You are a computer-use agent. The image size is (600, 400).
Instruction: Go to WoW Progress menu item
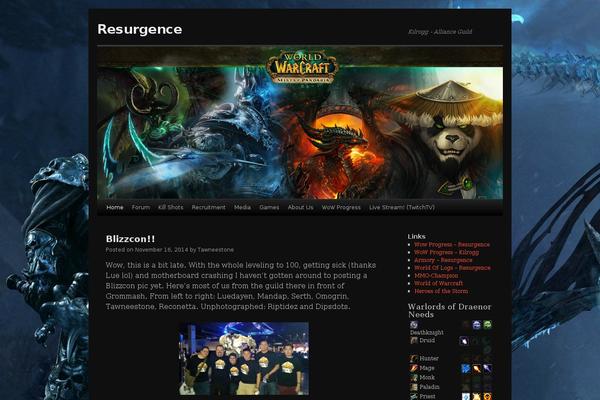click(341, 207)
